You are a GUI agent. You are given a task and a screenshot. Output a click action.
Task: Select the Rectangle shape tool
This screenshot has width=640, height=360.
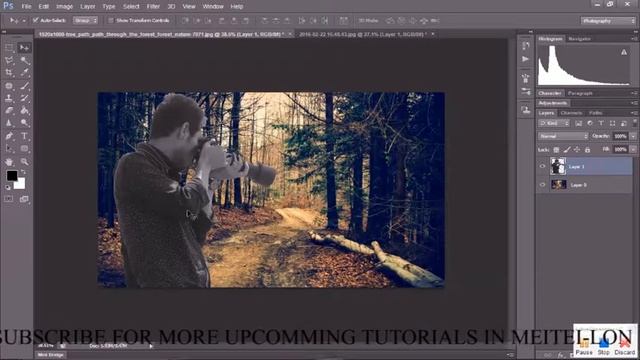24,149
